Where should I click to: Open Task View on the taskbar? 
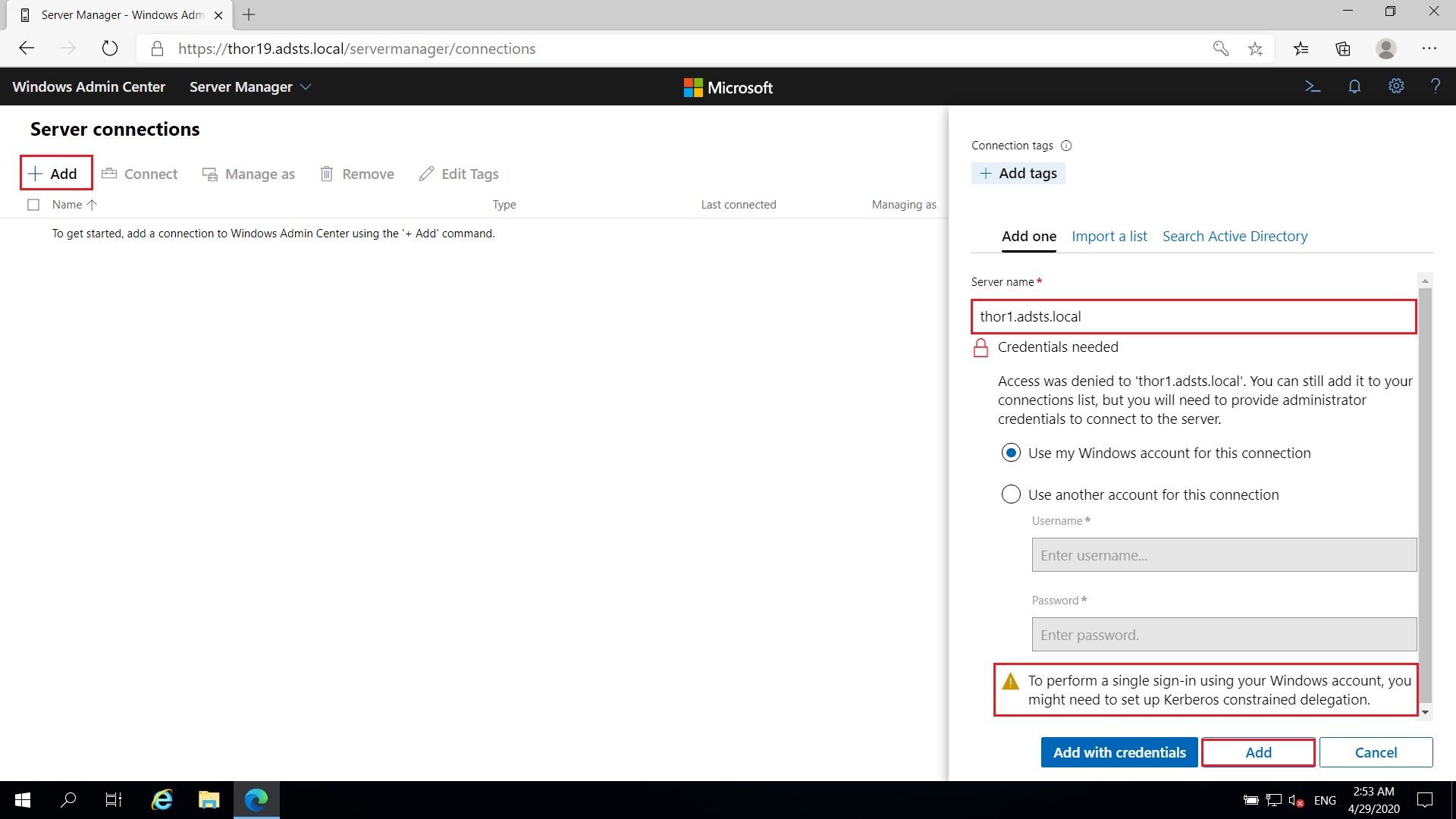click(114, 800)
